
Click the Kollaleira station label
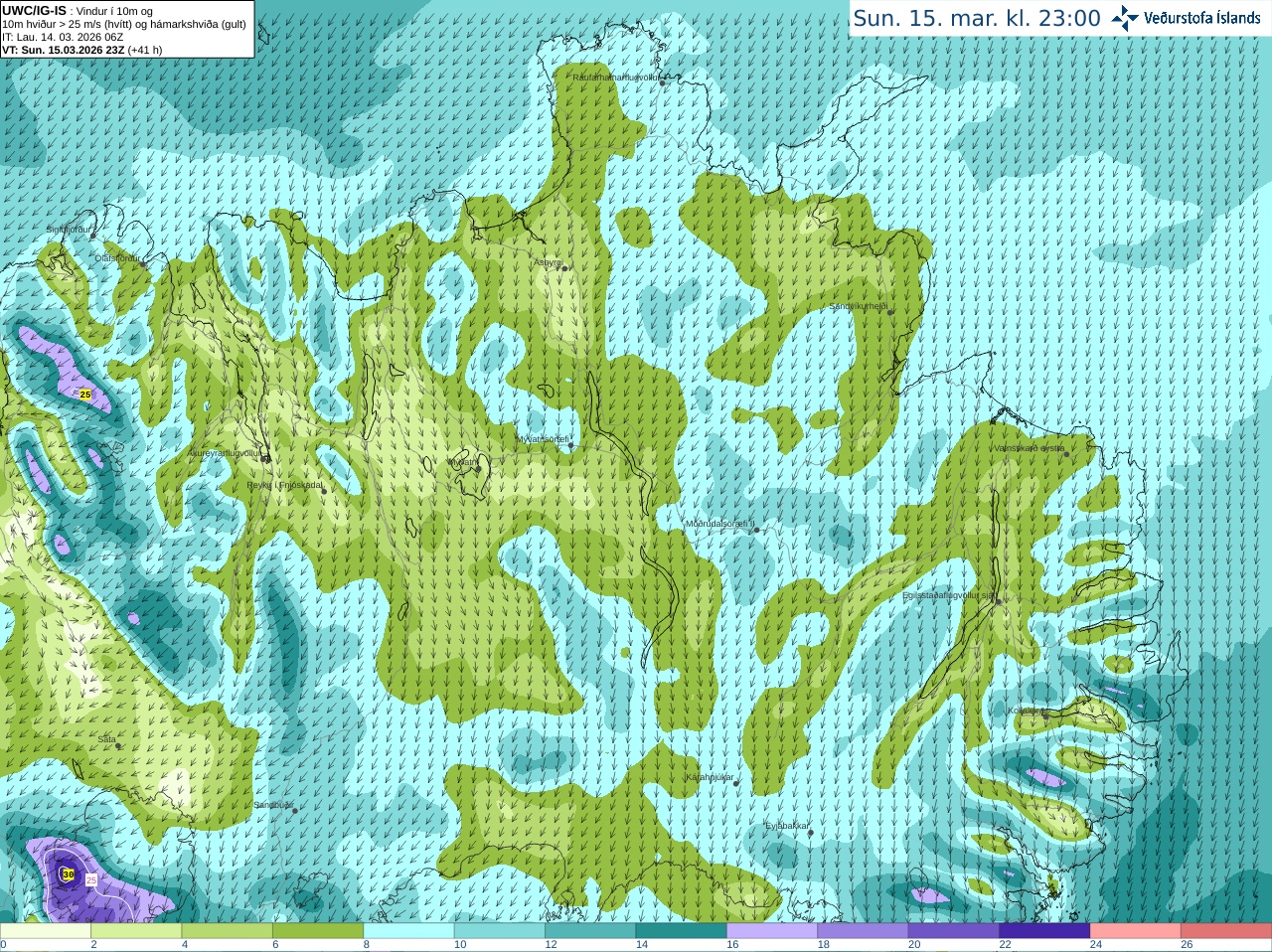point(1026,711)
